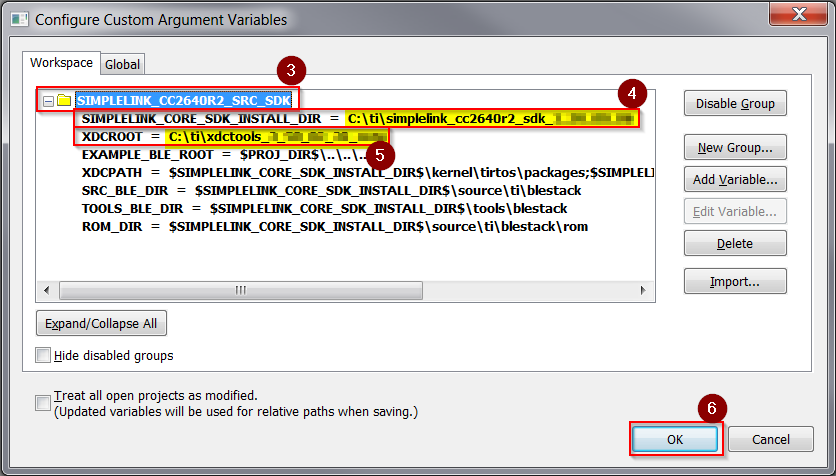Switch to the Workspace tab

click(x=61, y=62)
